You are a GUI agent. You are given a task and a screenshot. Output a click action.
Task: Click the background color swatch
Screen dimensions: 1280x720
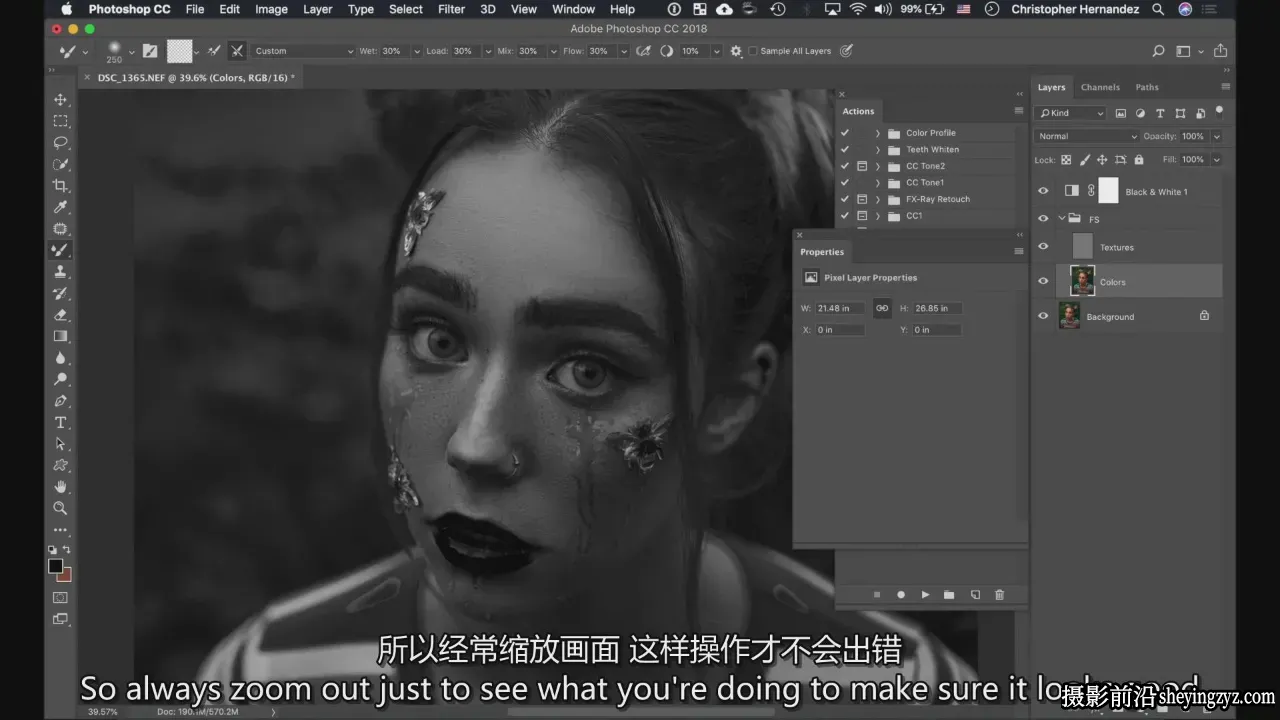pyautogui.click(x=65, y=575)
